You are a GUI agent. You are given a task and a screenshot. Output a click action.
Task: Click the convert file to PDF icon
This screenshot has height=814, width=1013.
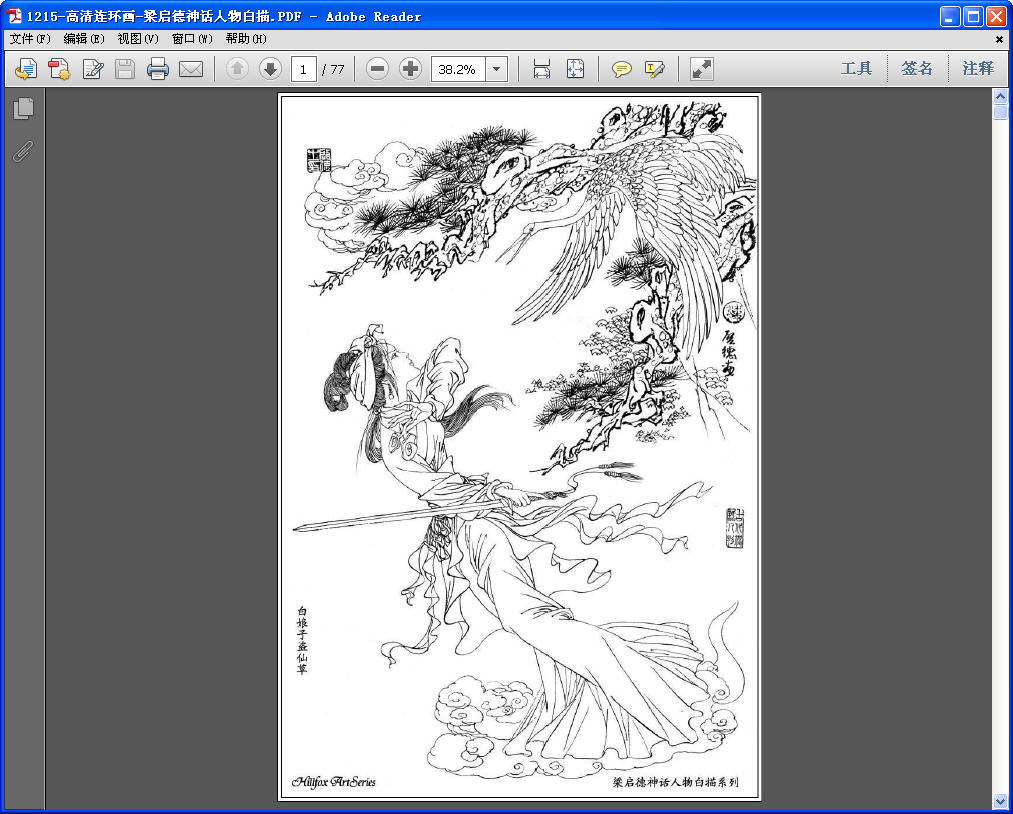click(59, 68)
